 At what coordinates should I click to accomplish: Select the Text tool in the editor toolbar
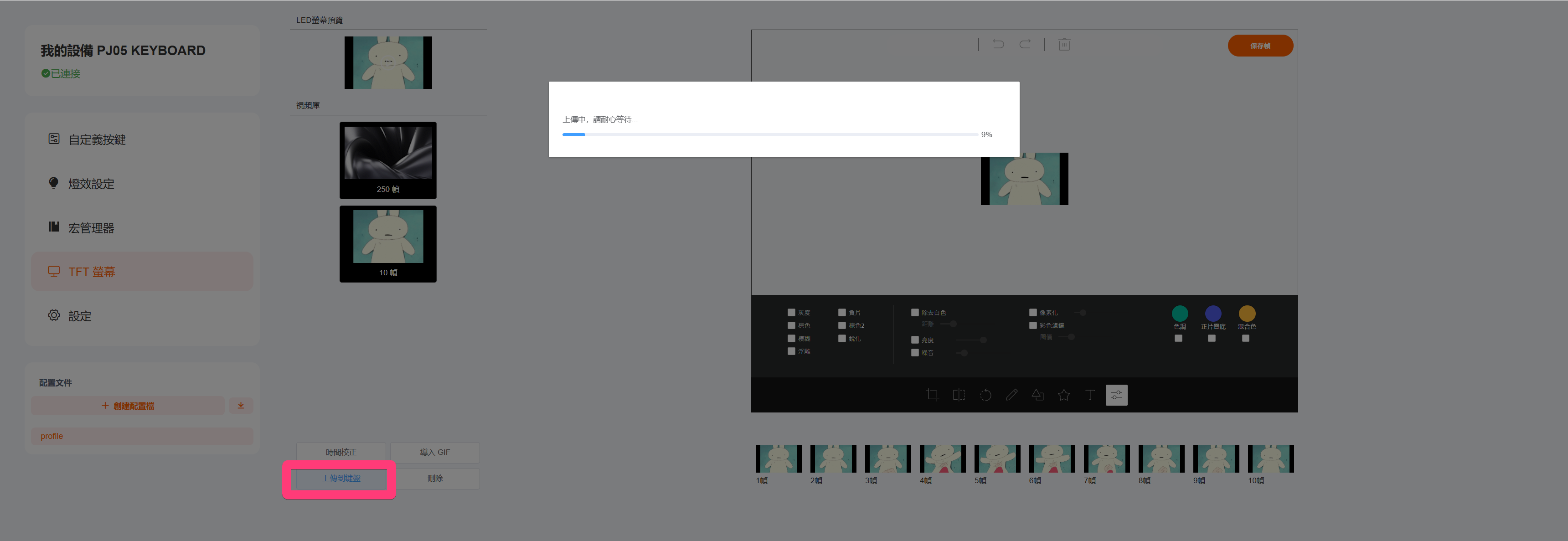[x=1090, y=395]
